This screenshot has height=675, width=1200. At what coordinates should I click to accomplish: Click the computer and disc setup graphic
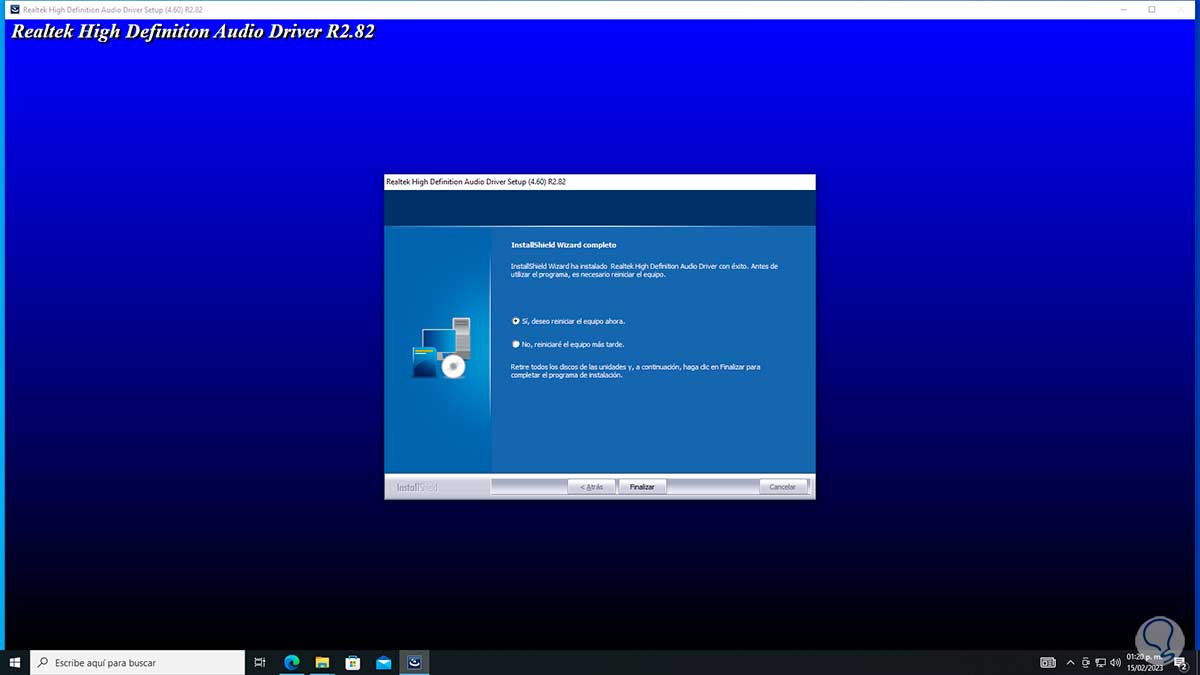click(x=441, y=348)
